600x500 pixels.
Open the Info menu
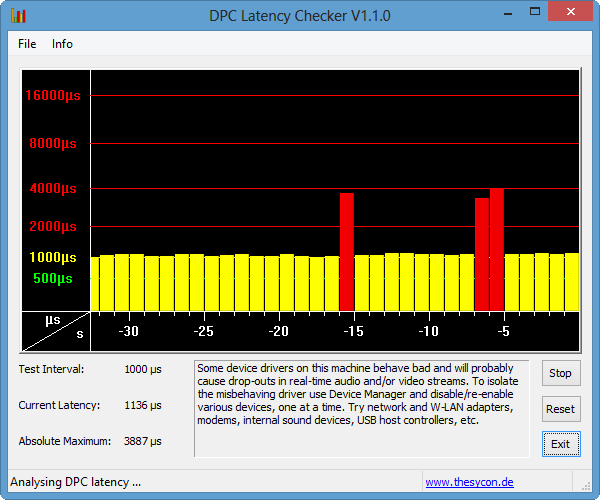[x=62, y=44]
